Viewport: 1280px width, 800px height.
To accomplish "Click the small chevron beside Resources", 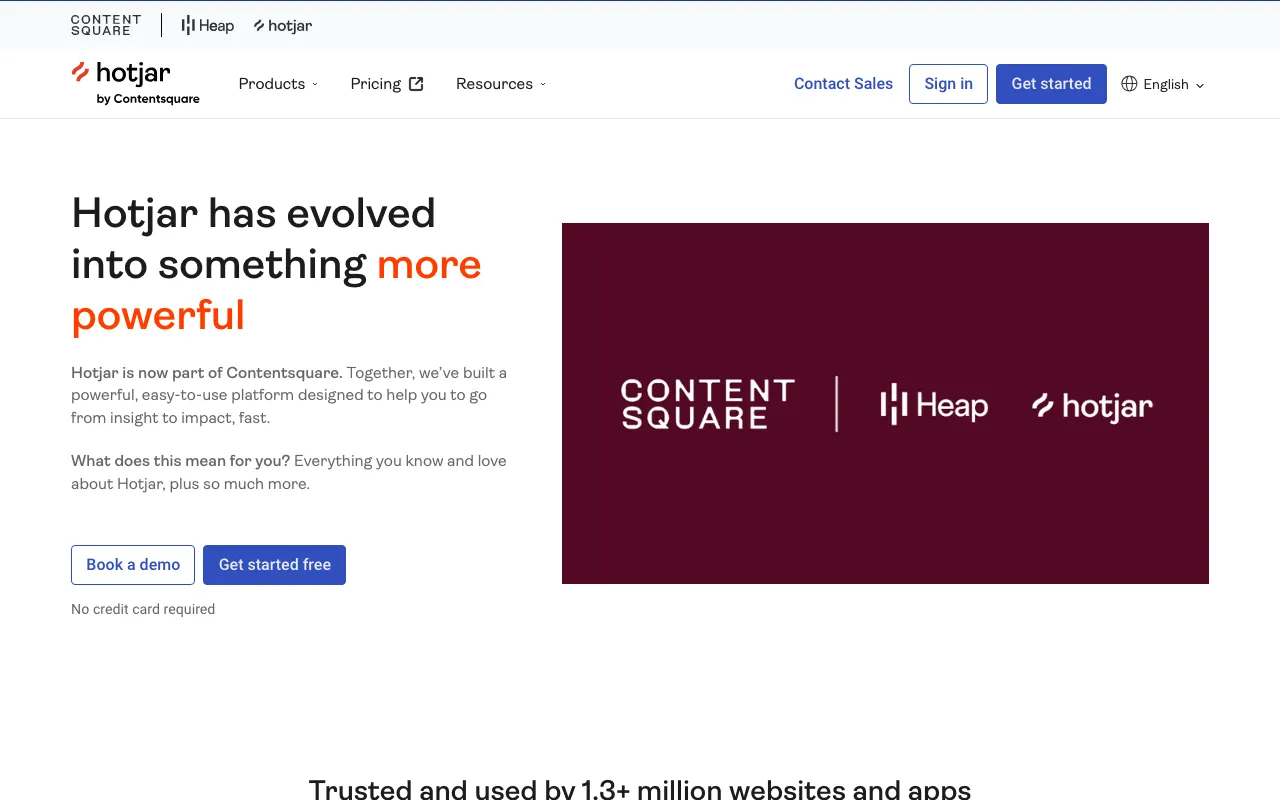I will [543, 84].
